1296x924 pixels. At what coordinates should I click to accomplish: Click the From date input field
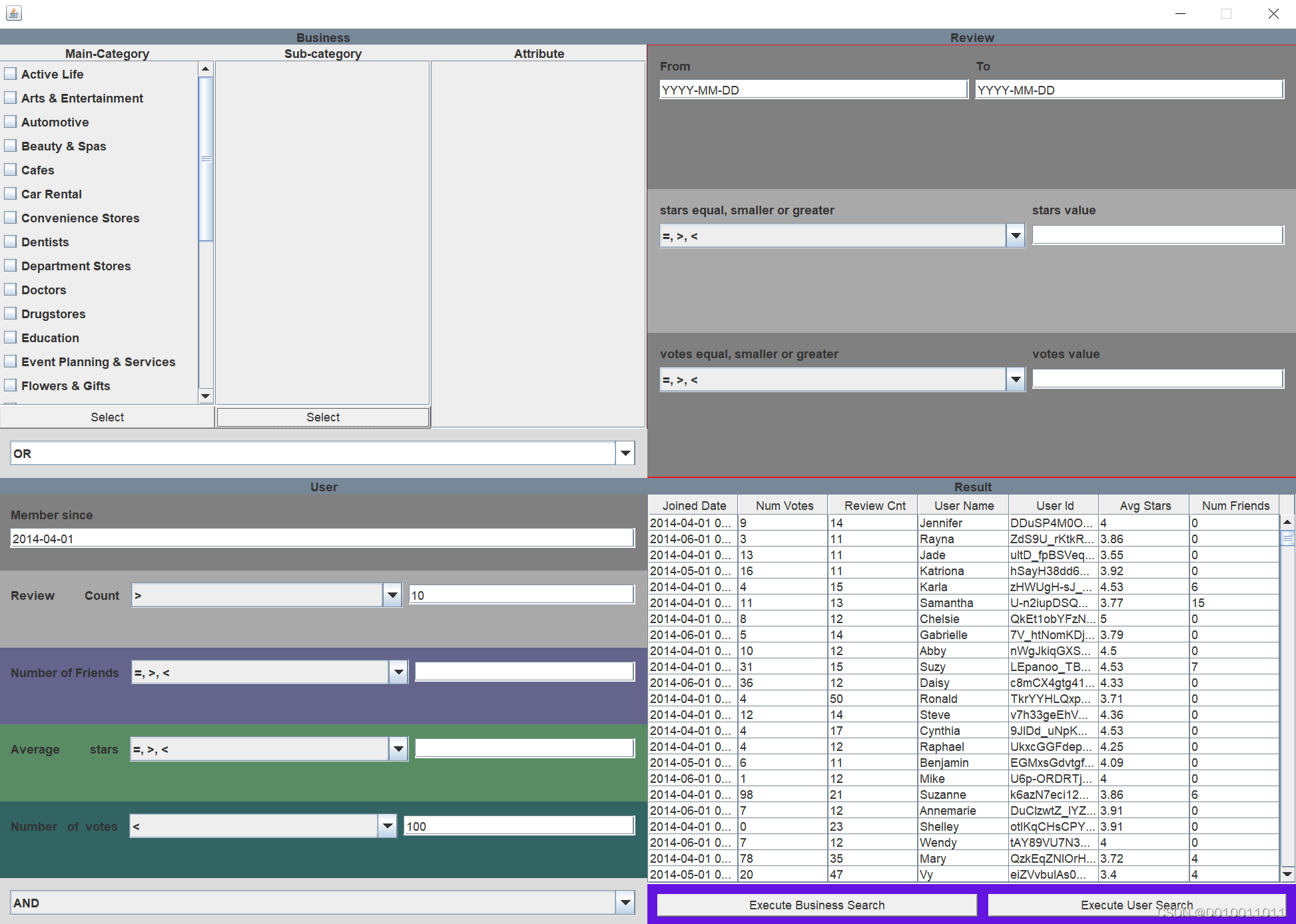(x=814, y=90)
